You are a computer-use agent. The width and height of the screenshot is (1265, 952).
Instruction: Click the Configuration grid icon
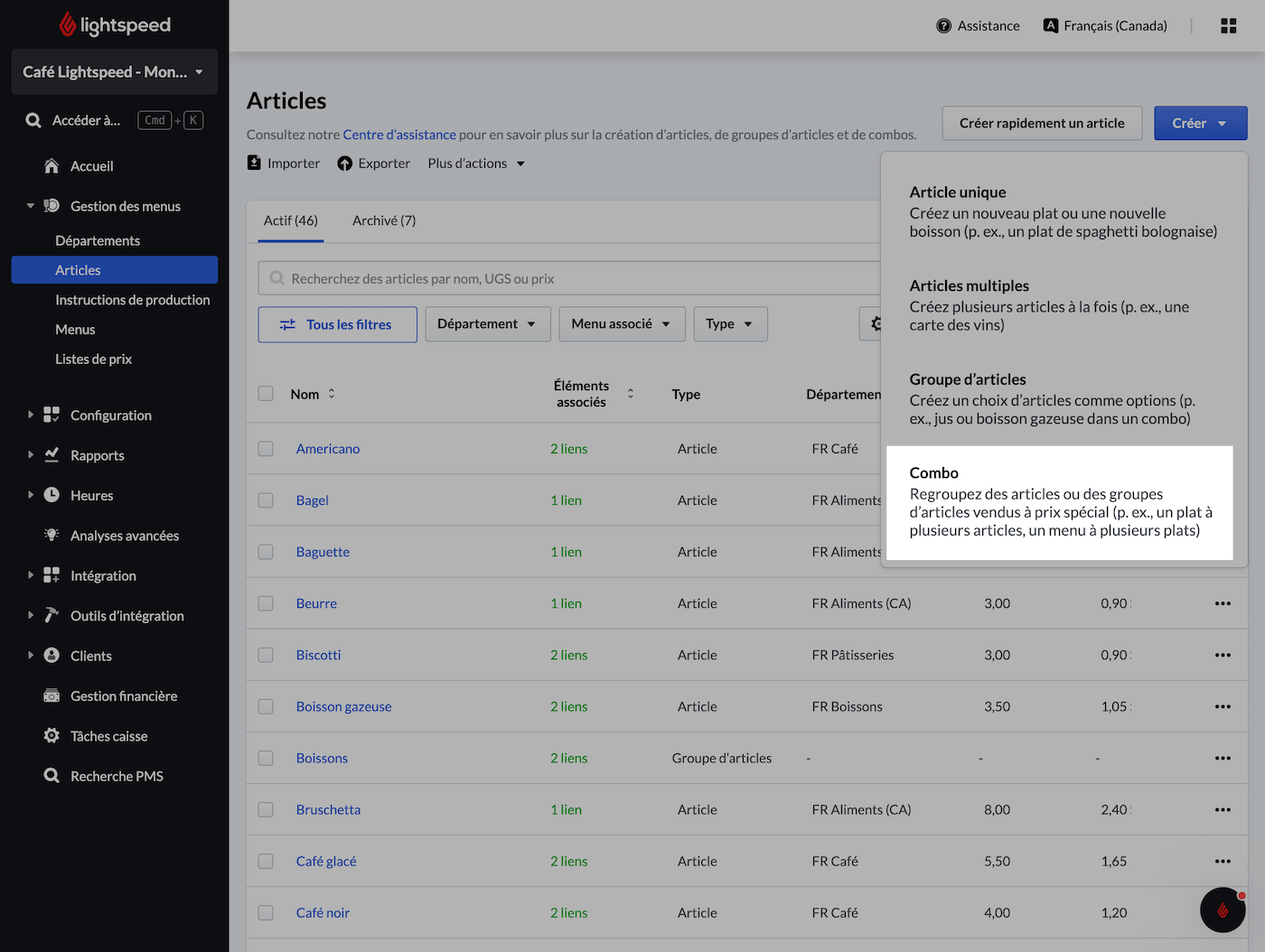(52, 415)
